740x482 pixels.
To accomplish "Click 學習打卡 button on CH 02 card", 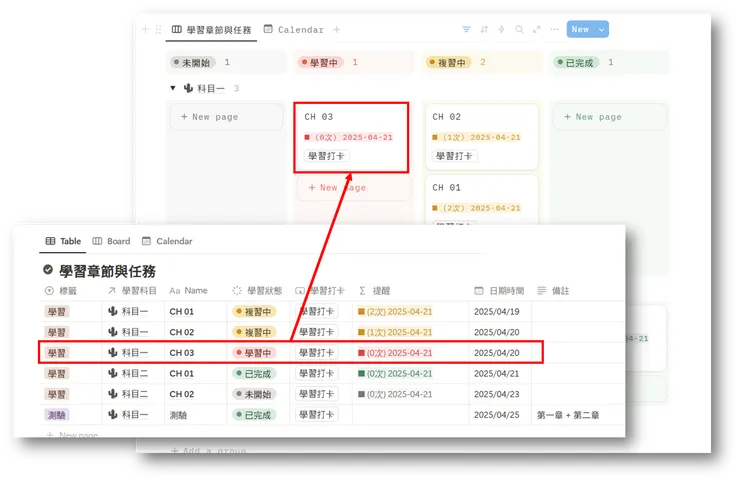I will (454, 156).
